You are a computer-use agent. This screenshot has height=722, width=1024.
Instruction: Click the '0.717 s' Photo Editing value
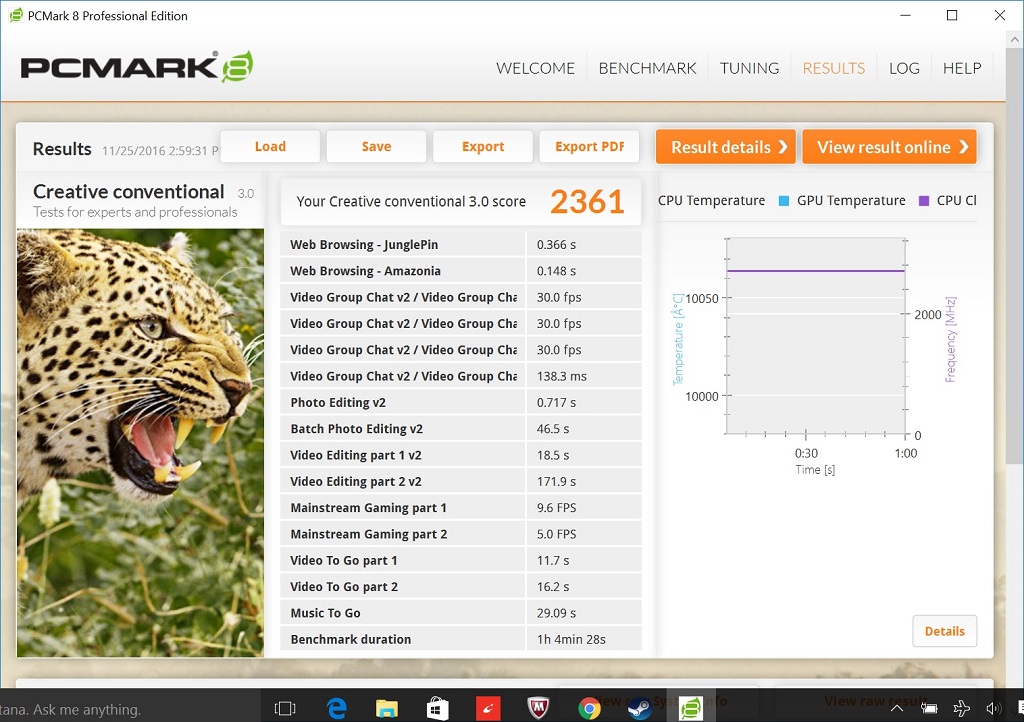point(556,402)
